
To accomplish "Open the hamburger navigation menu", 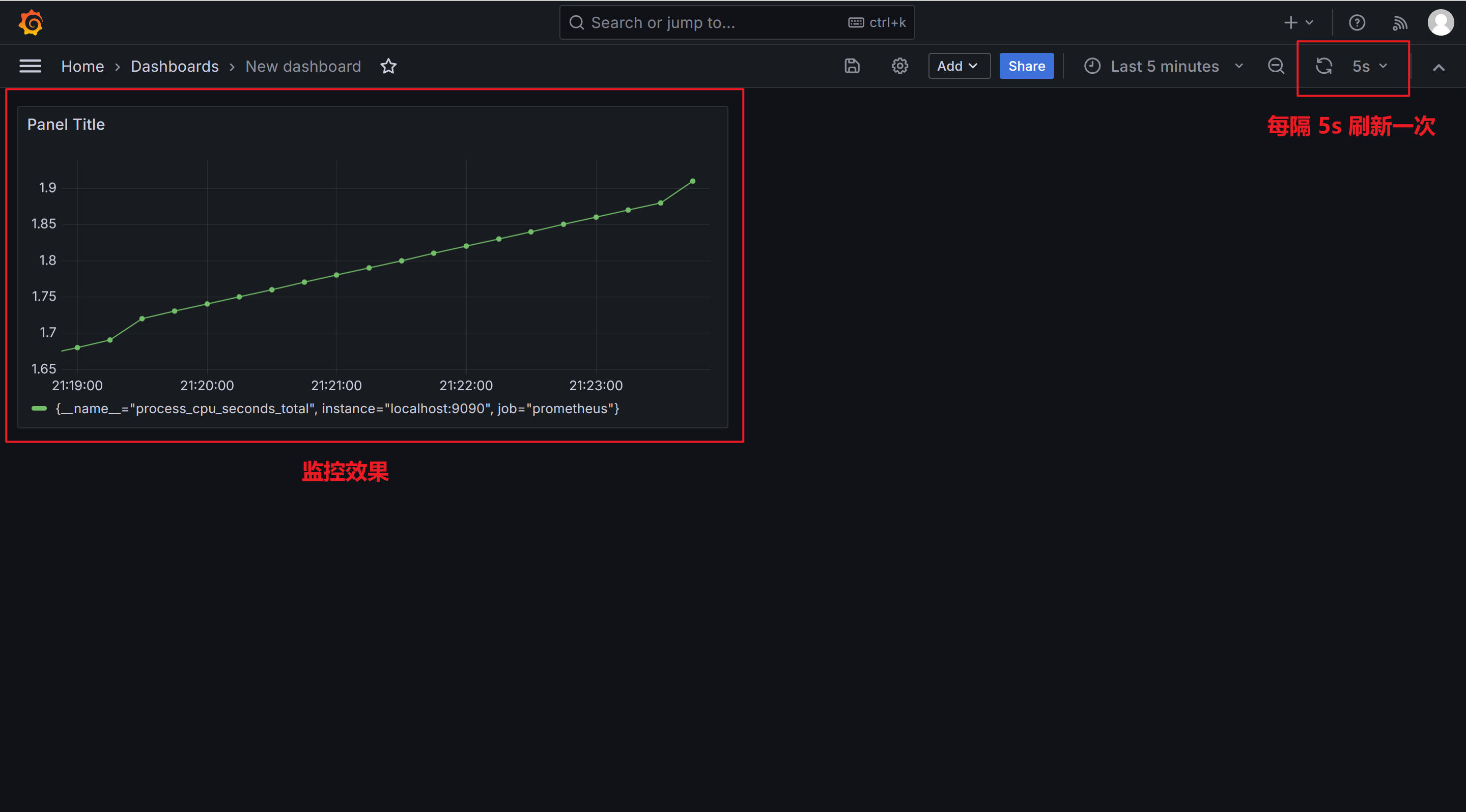I will (30, 67).
